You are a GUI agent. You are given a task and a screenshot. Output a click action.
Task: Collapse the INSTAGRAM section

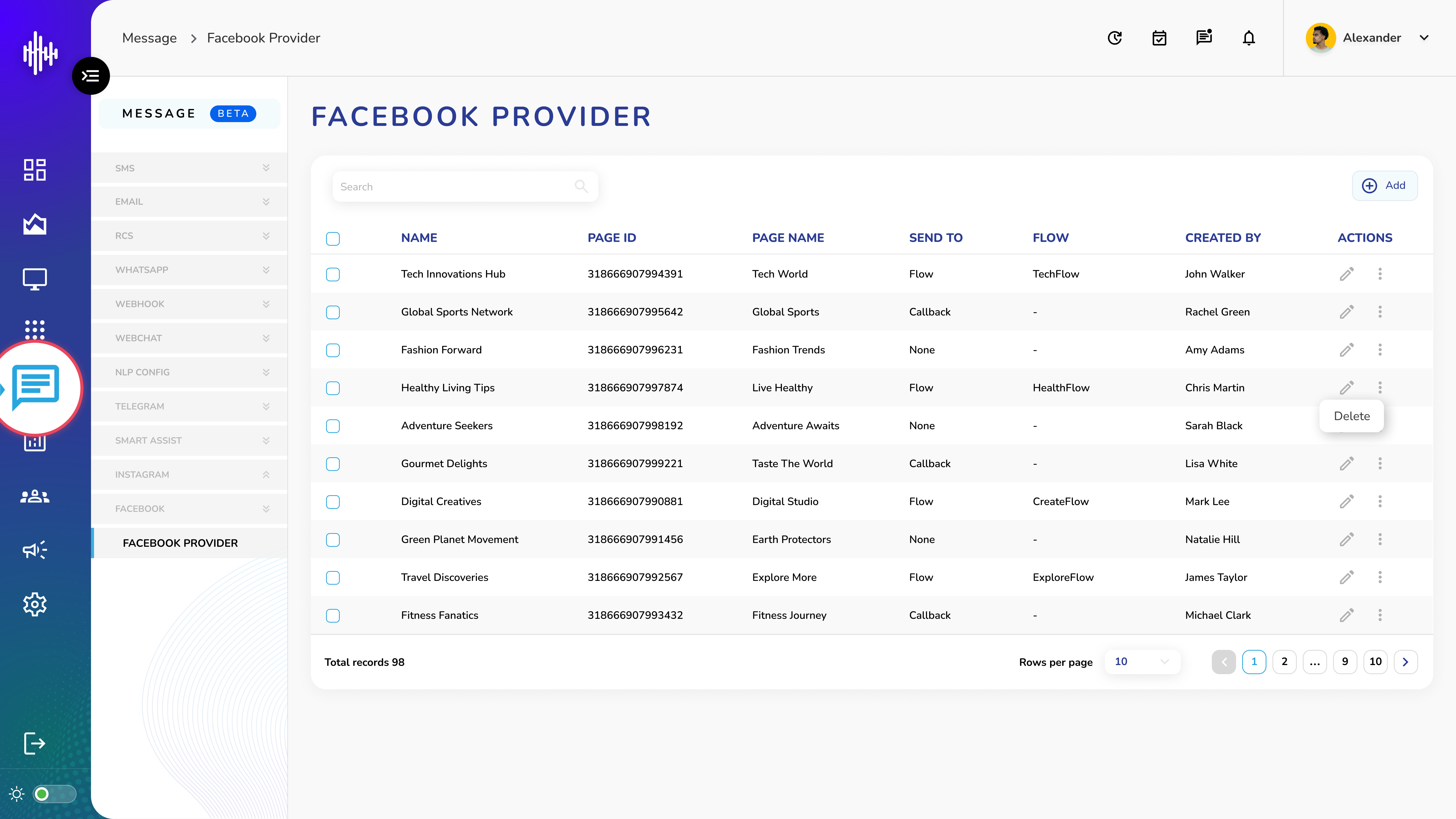pos(189,474)
